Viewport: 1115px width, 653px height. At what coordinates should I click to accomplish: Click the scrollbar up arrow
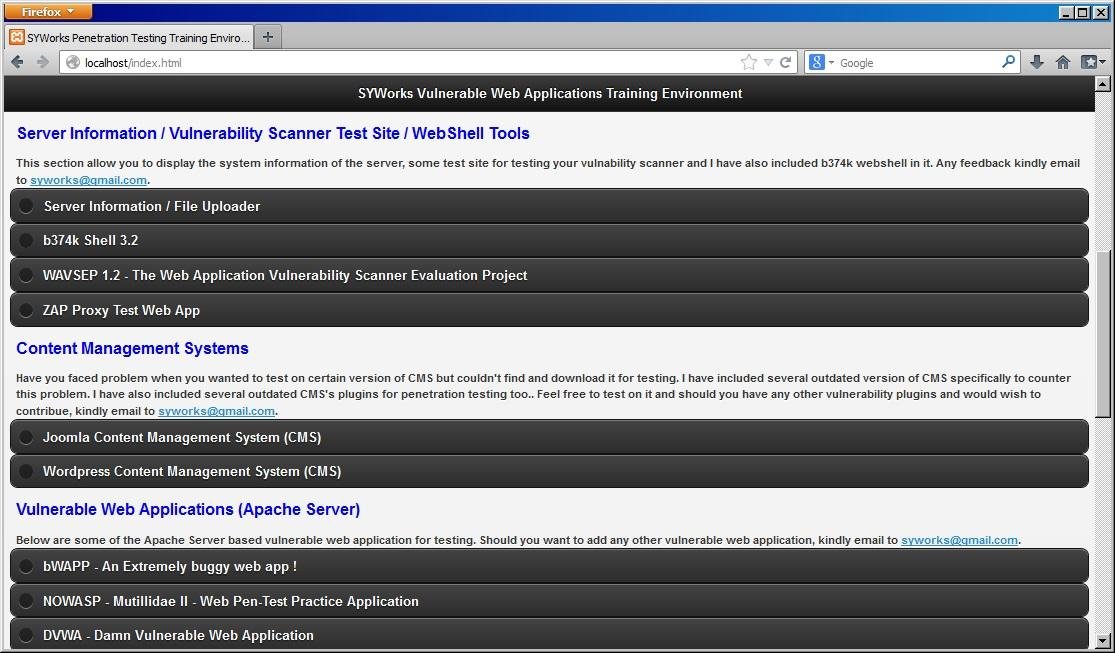point(1103,84)
